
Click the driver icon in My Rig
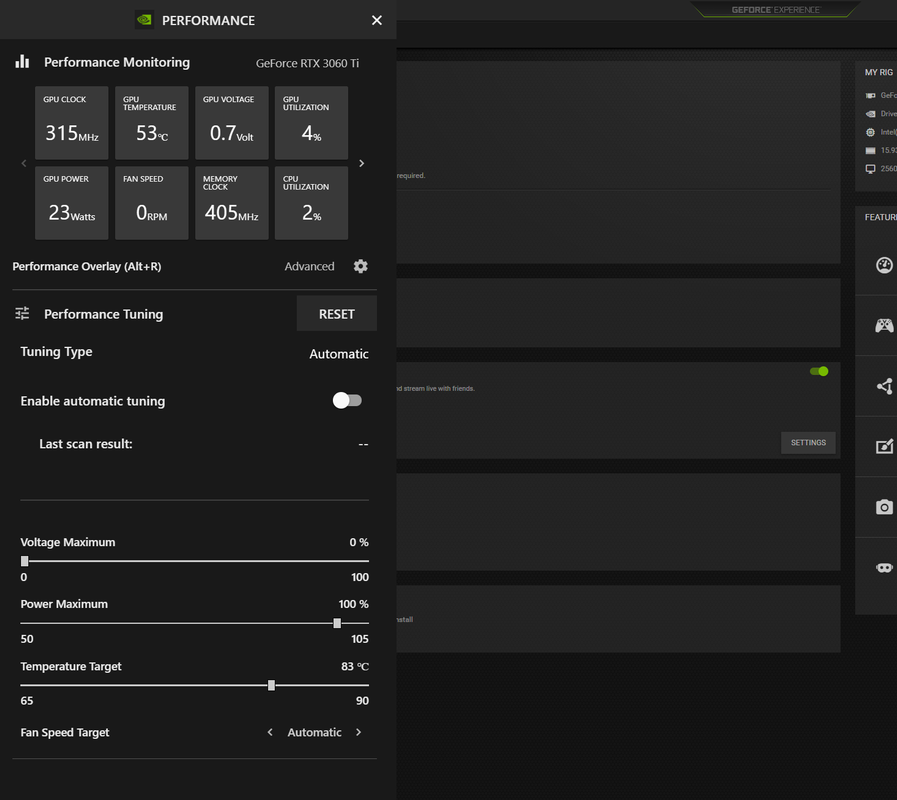point(870,114)
